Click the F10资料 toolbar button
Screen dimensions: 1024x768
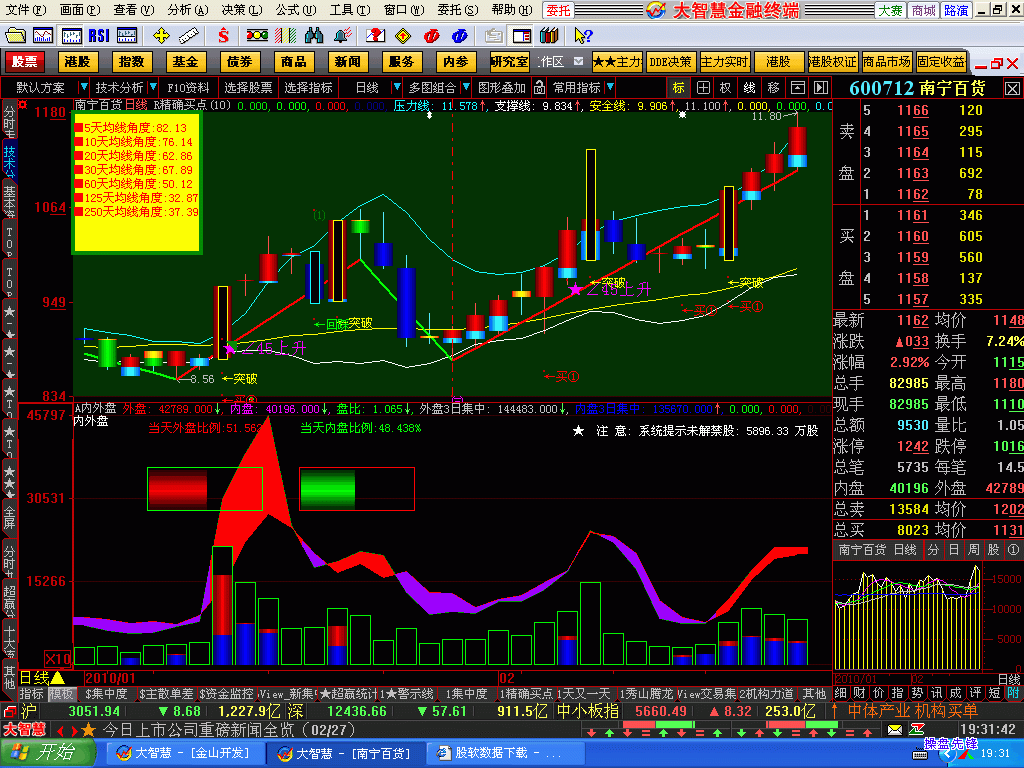pyautogui.click(x=188, y=87)
